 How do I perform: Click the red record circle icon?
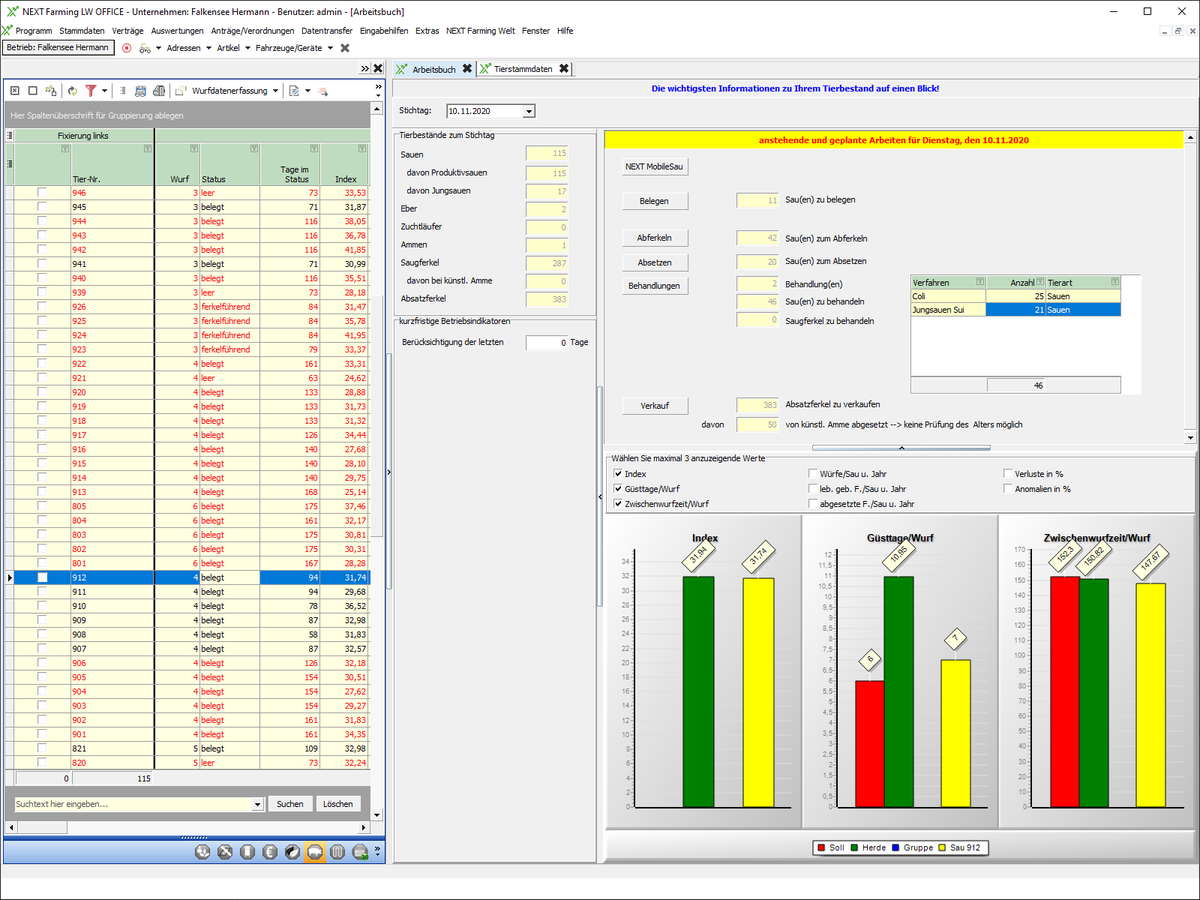click(x=127, y=48)
